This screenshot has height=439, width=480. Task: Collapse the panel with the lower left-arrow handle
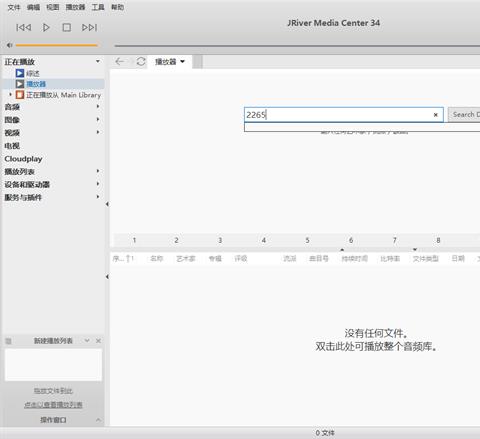click(x=107, y=277)
